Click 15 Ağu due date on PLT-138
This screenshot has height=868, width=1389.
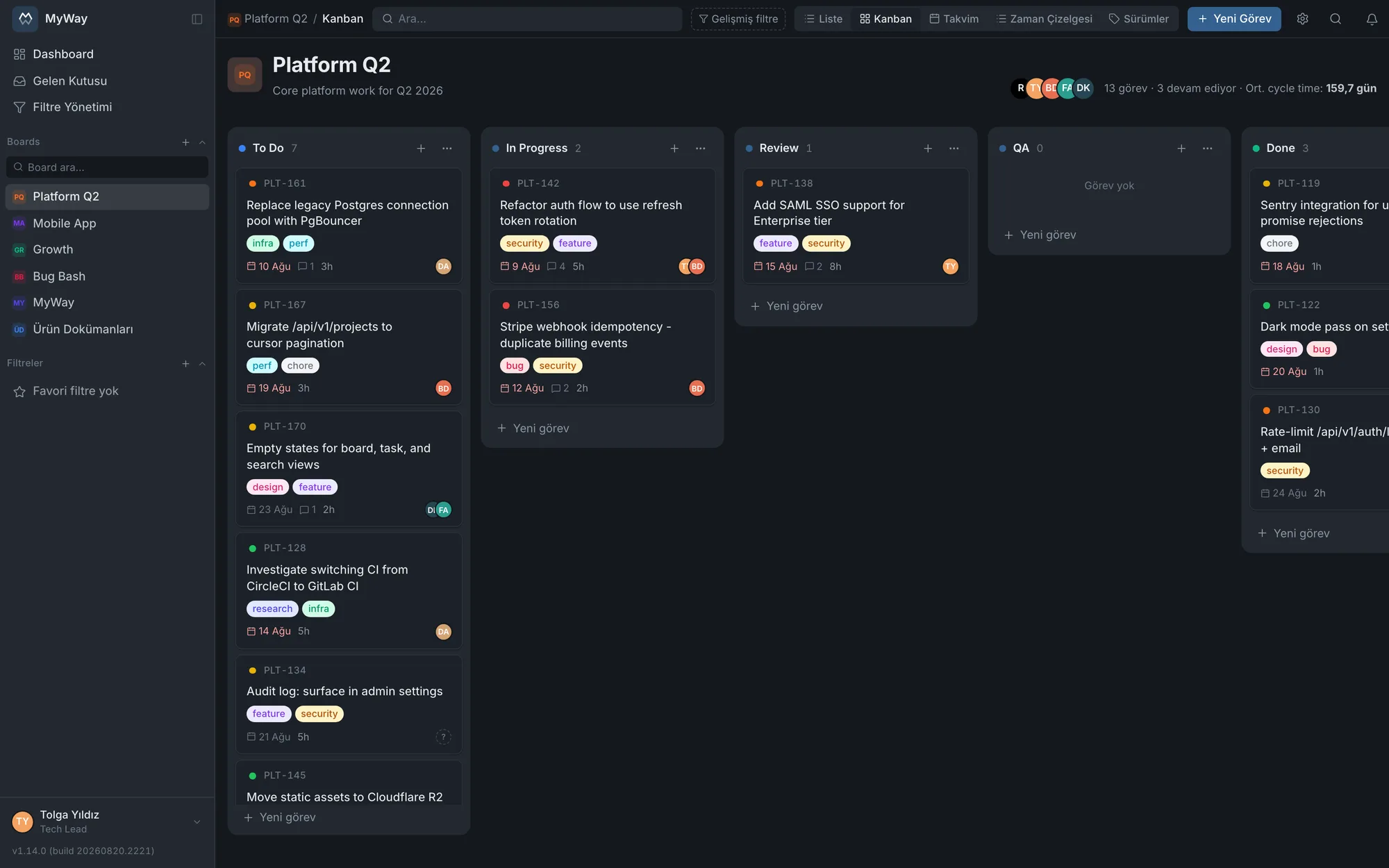click(x=775, y=267)
